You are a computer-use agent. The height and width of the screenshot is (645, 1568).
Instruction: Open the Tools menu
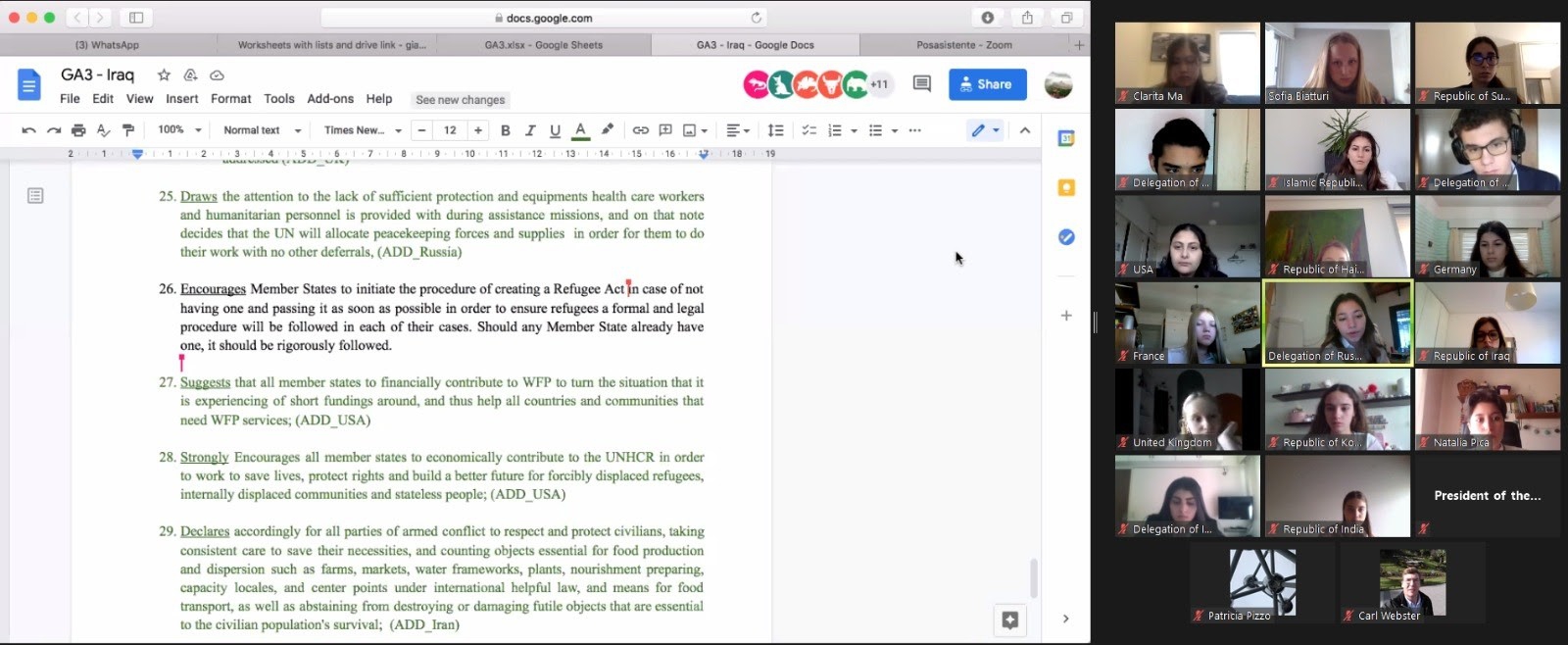(x=279, y=99)
